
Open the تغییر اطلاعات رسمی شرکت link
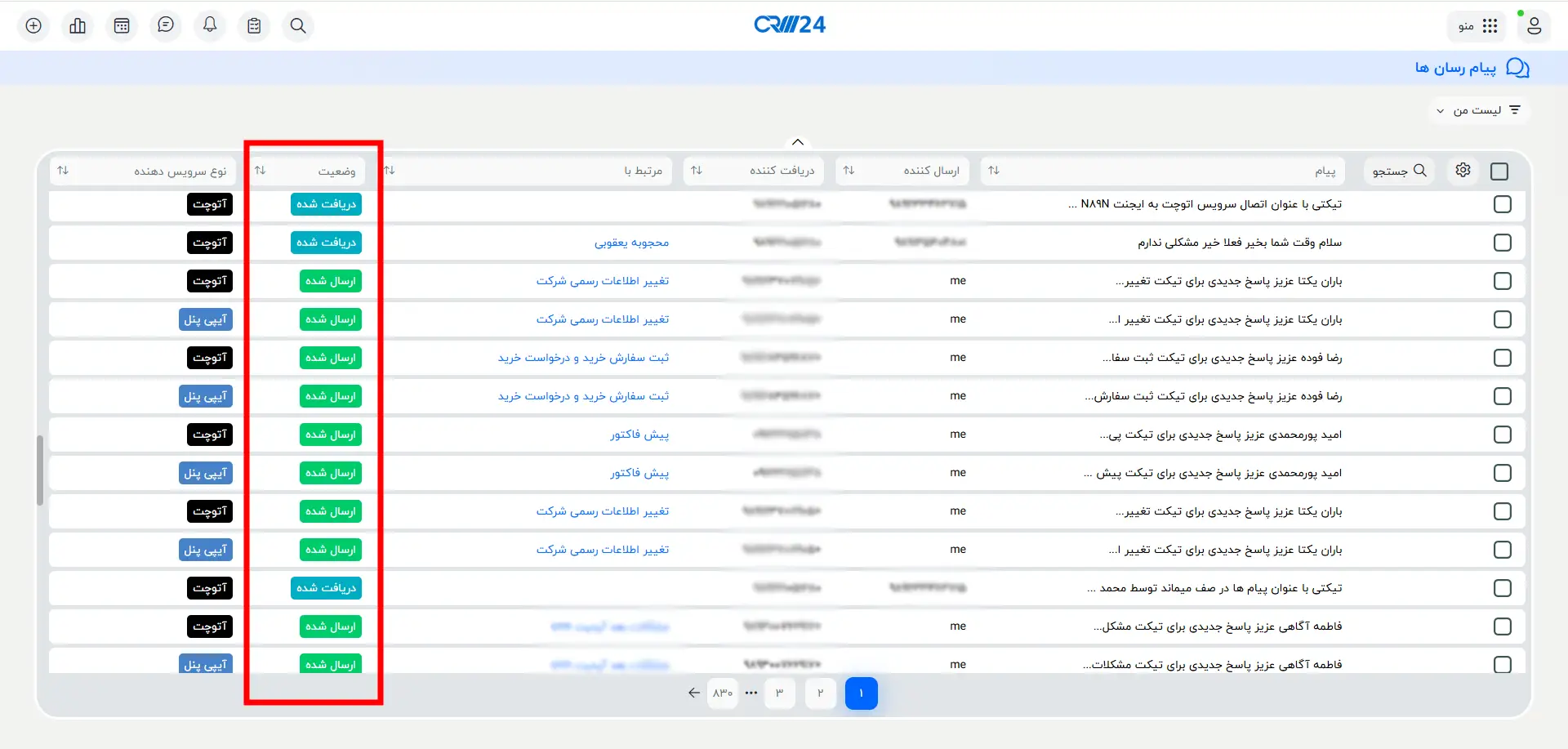[x=602, y=280]
